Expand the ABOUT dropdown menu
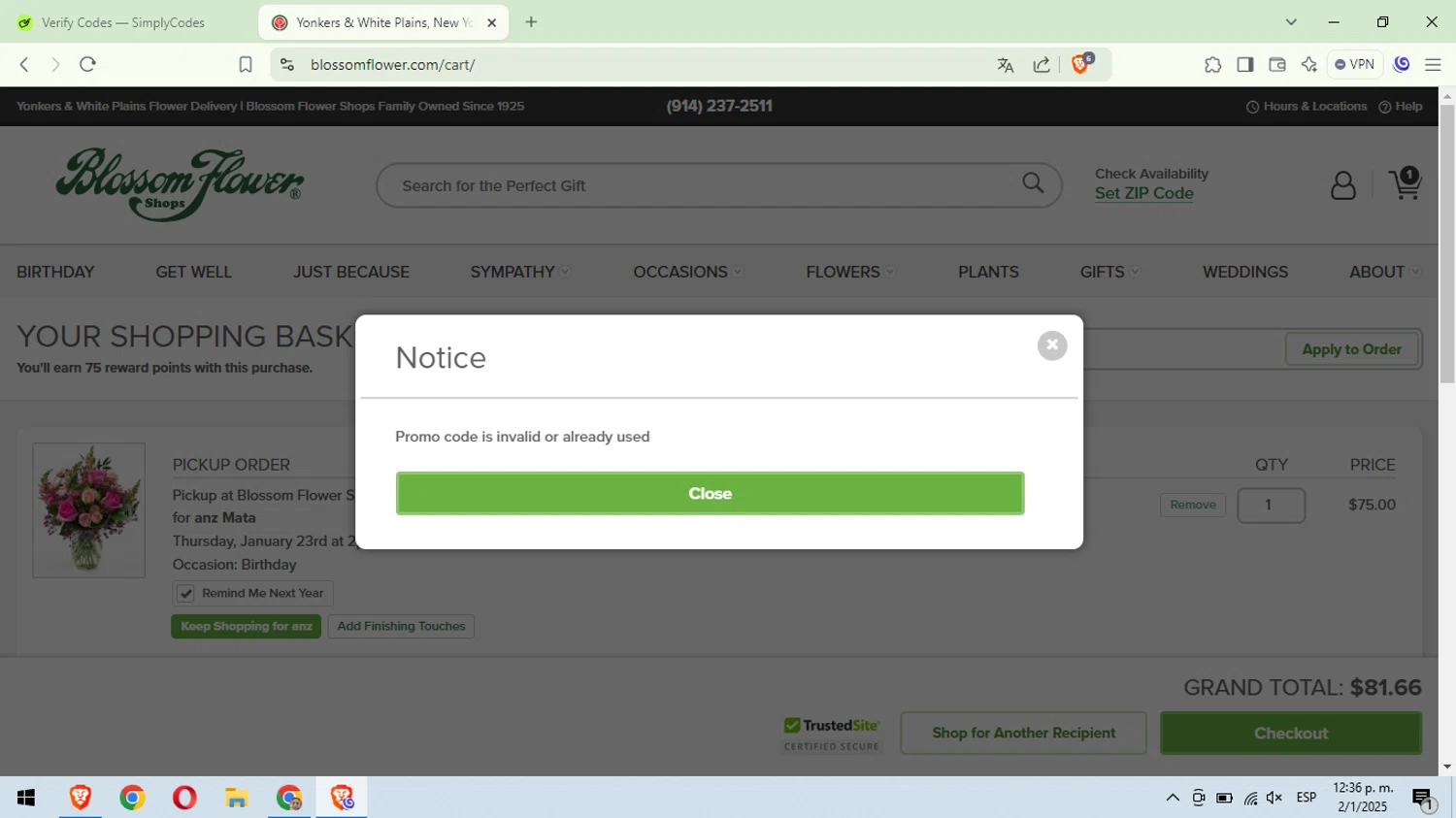 click(x=1384, y=272)
